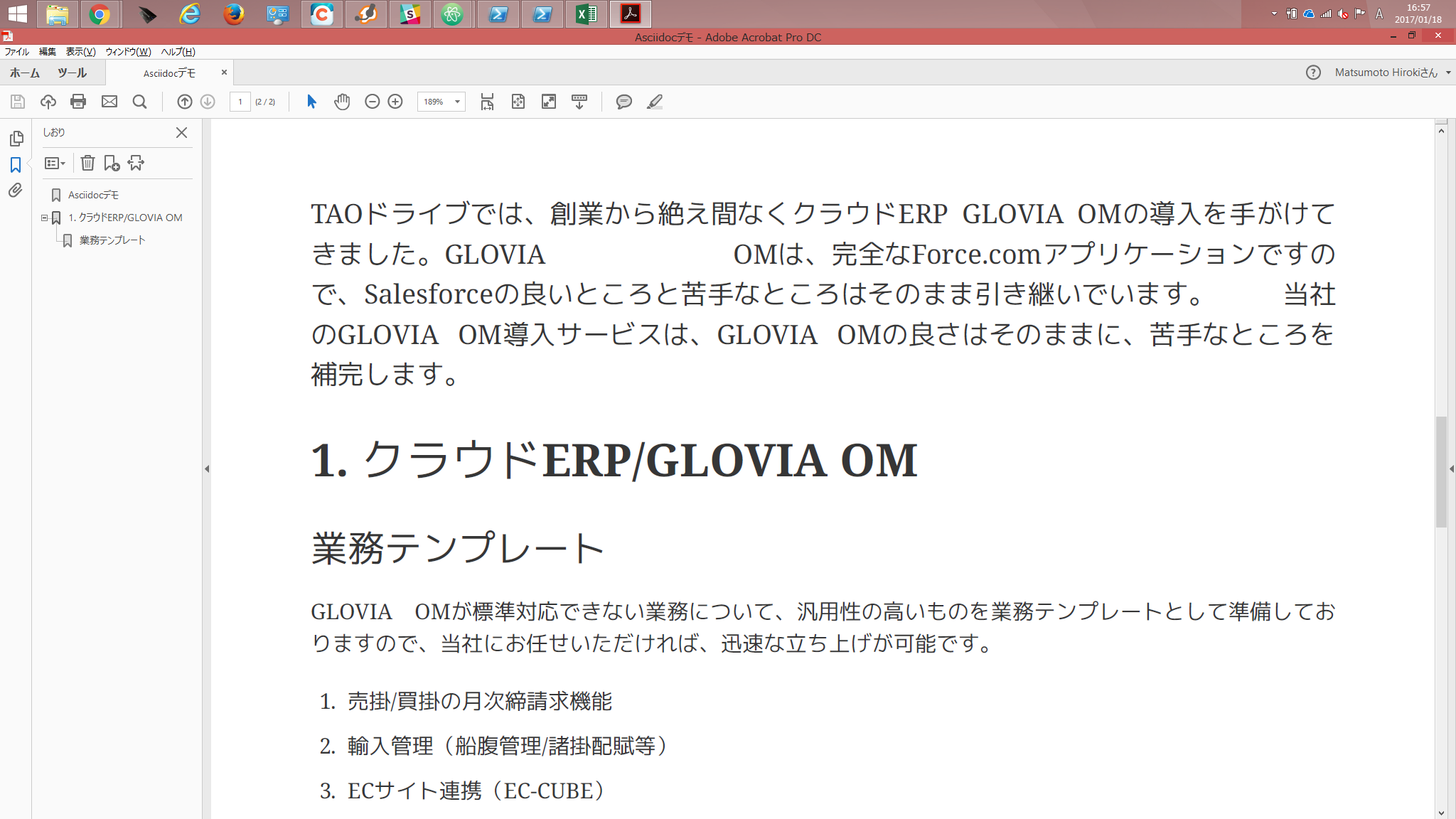The image size is (1456, 819).
Task: Open the bookmark options dropdown
Action: [x=55, y=163]
